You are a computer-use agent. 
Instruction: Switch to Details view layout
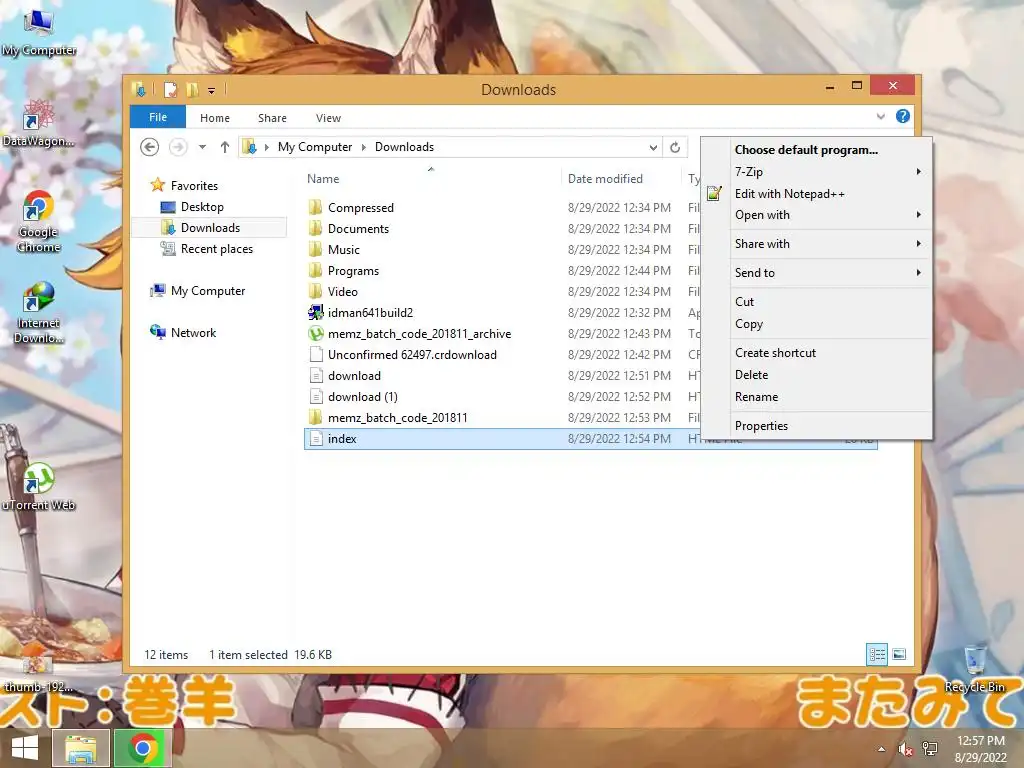877,654
